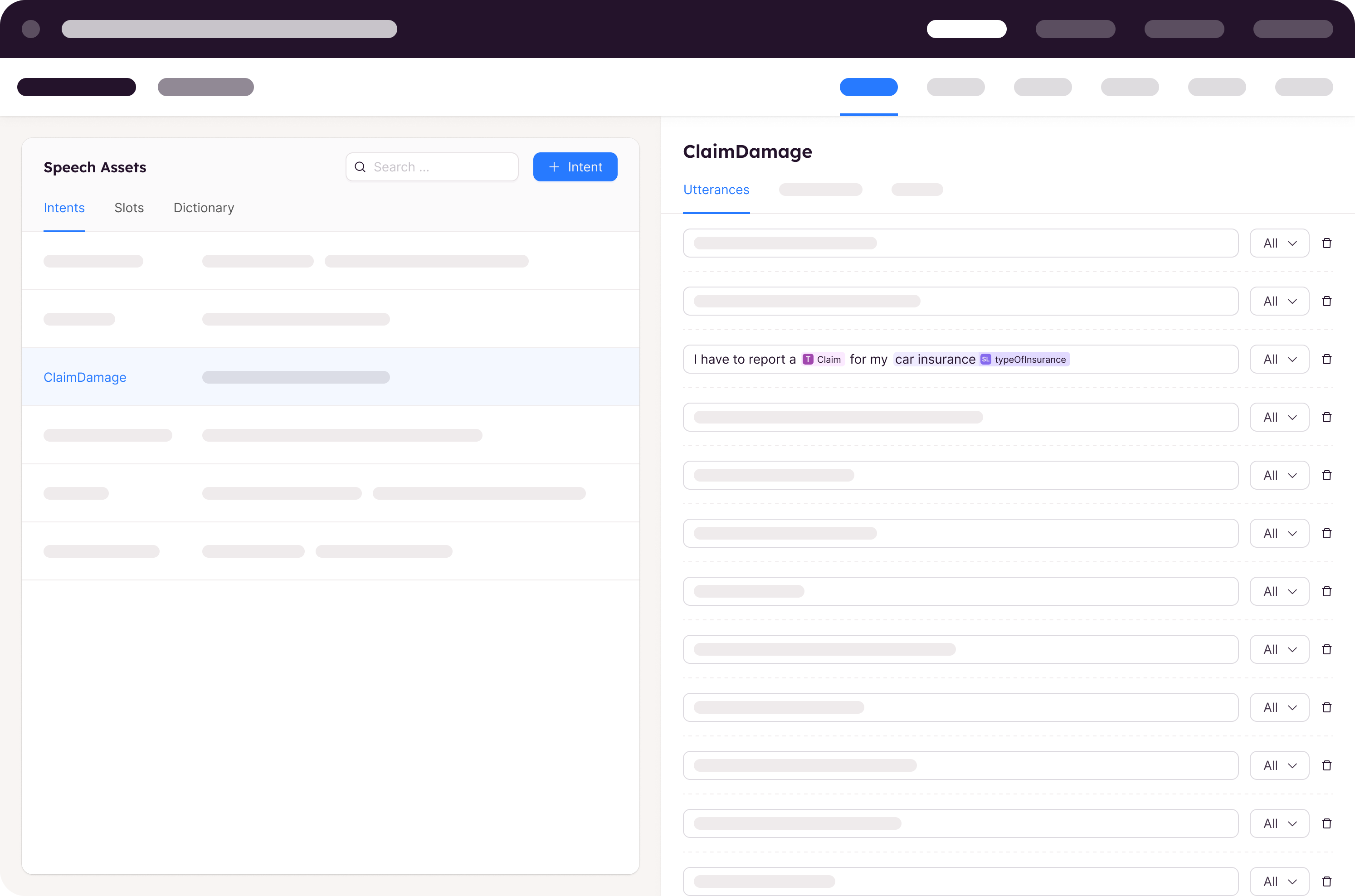Click into the 'I have to report a' utterance field

tap(960, 359)
